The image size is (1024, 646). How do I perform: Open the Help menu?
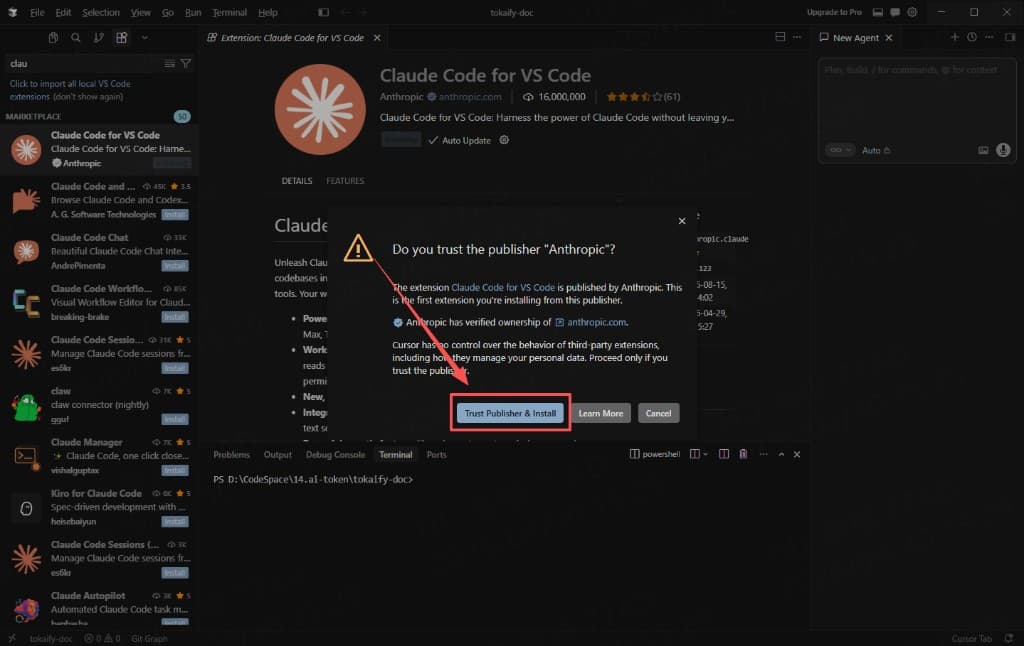point(268,12)
